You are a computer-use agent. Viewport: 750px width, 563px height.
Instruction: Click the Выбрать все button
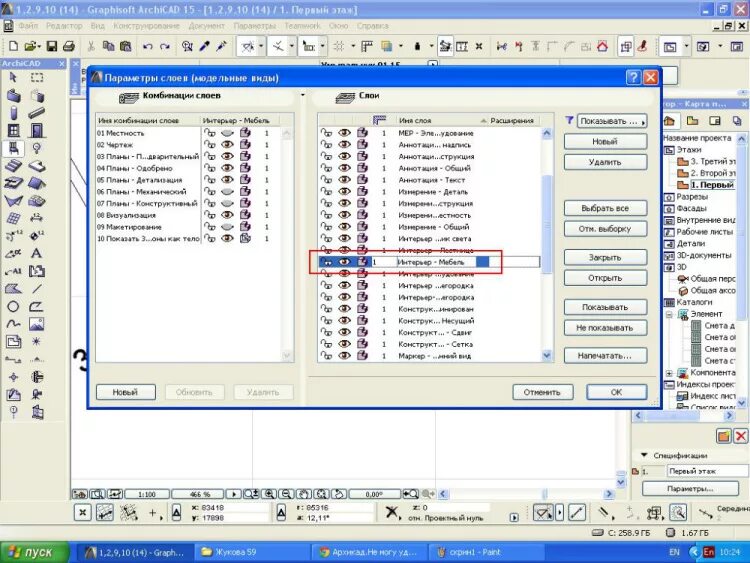click(x=605, y=209)
